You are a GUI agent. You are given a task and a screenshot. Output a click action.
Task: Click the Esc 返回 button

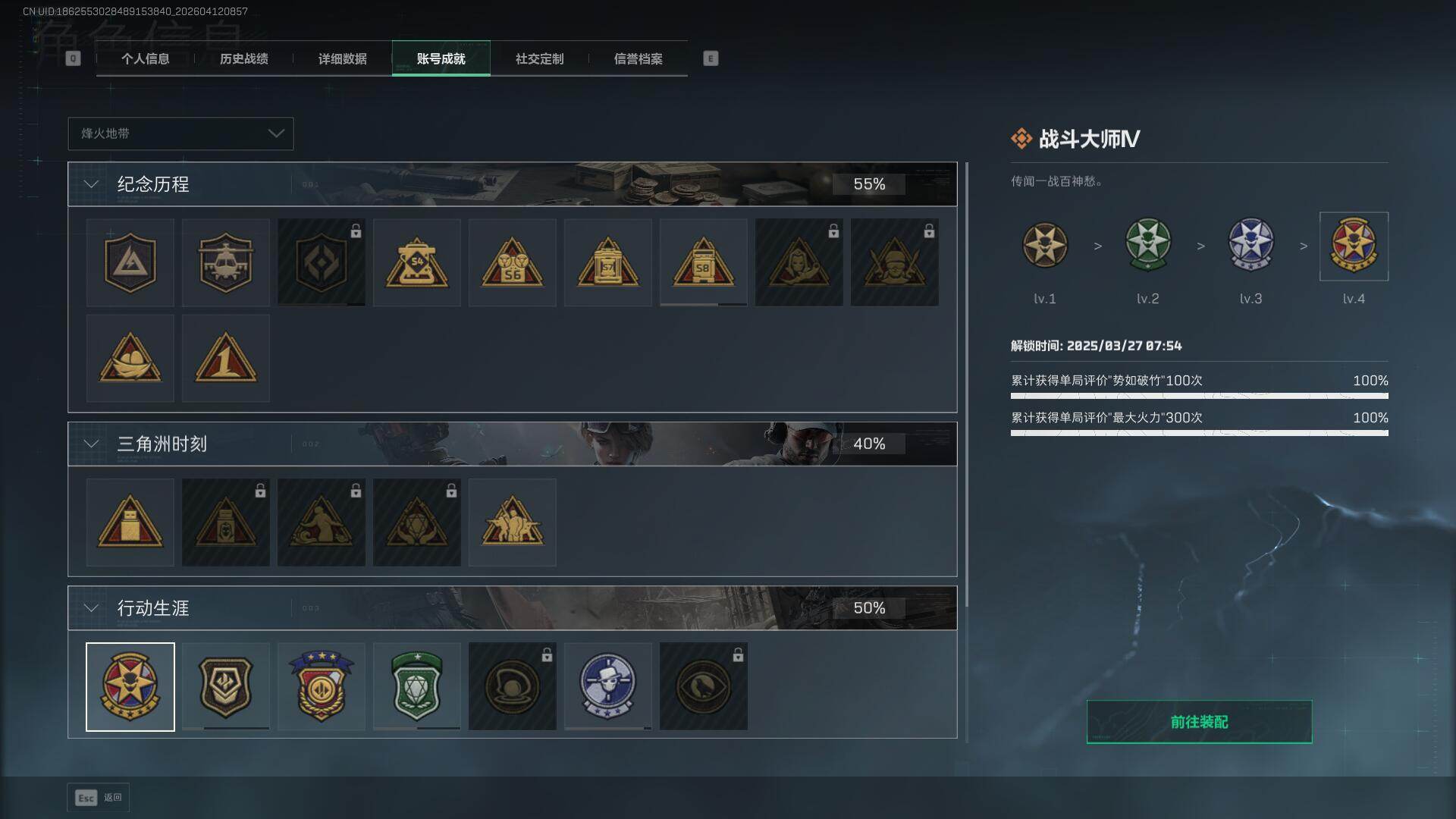point(99,798)
